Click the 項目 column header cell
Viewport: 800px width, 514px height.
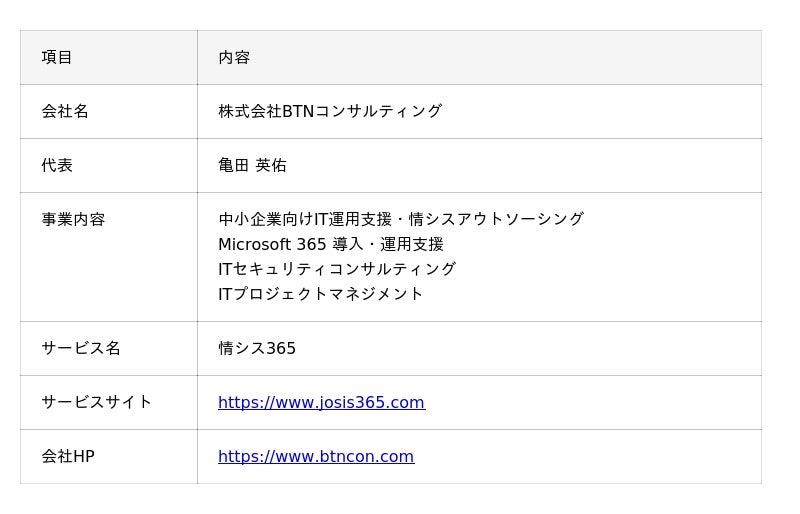pos(57,57)
